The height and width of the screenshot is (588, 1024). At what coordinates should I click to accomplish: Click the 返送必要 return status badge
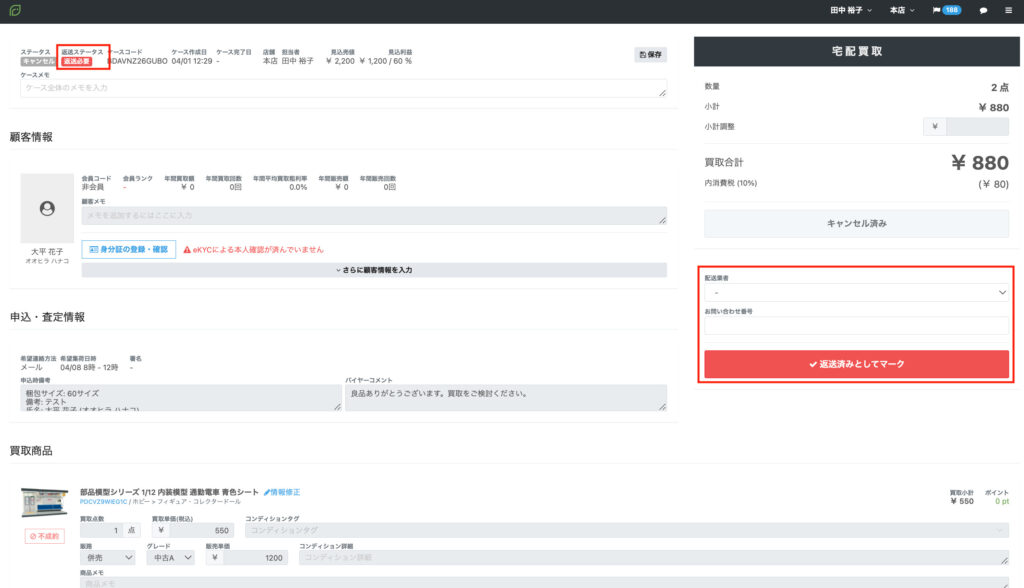[x=76, y=61]
